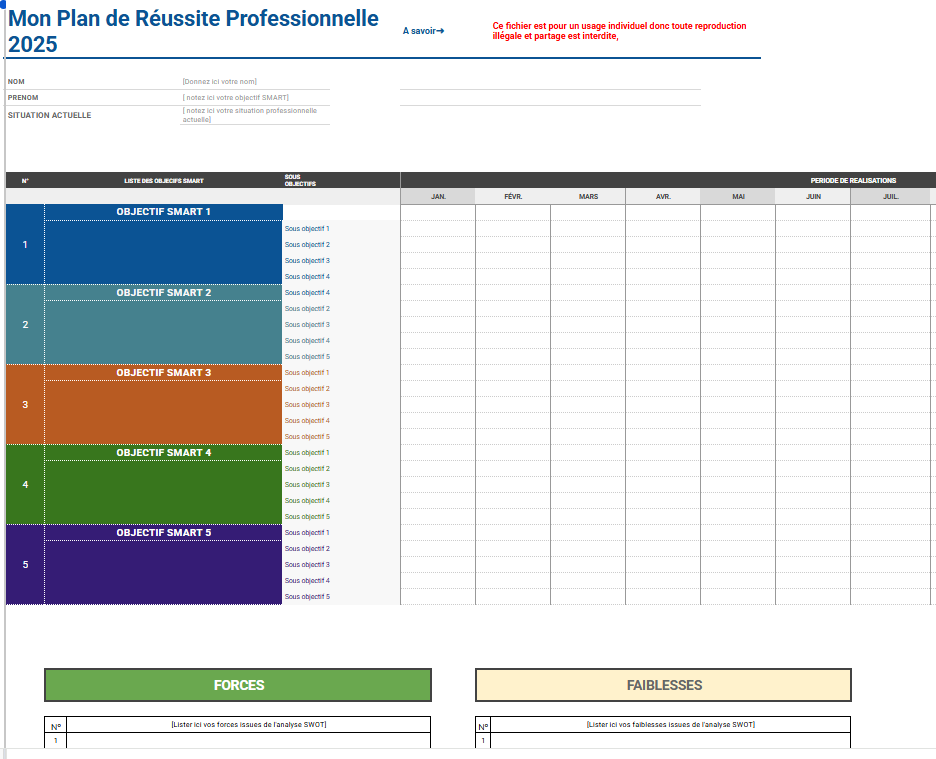Click the green FORCES section header

click(237, 685)
